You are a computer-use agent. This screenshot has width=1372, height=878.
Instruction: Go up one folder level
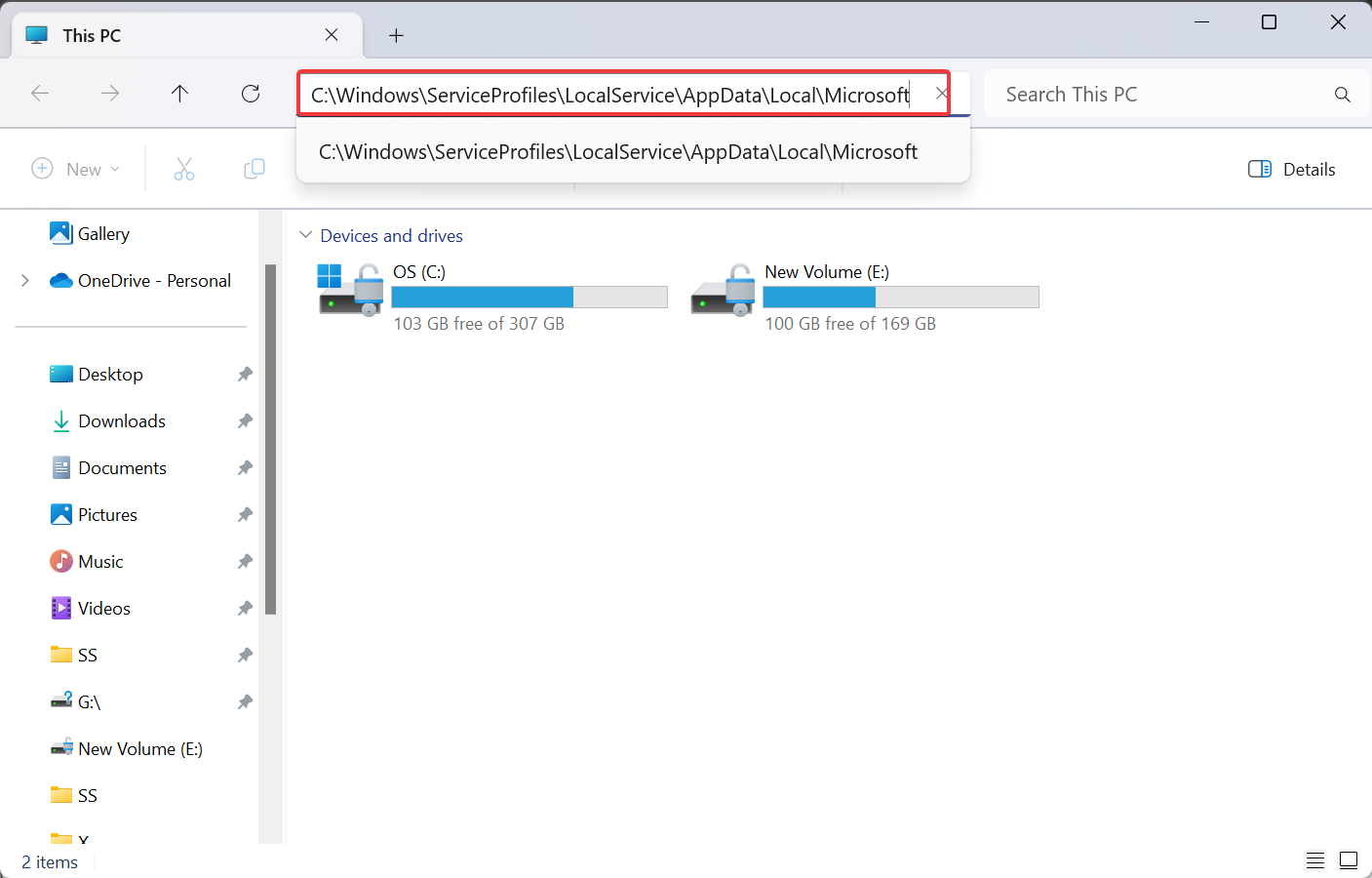[180, 94]
